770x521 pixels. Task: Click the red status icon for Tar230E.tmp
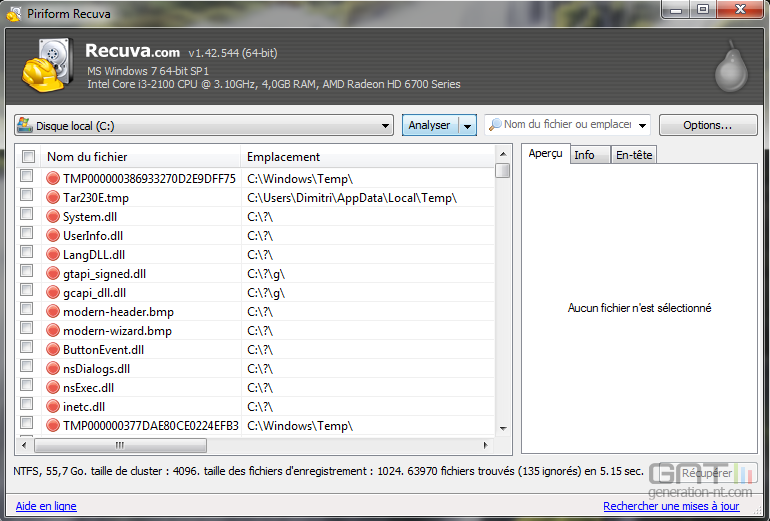(x=53, y=197)
